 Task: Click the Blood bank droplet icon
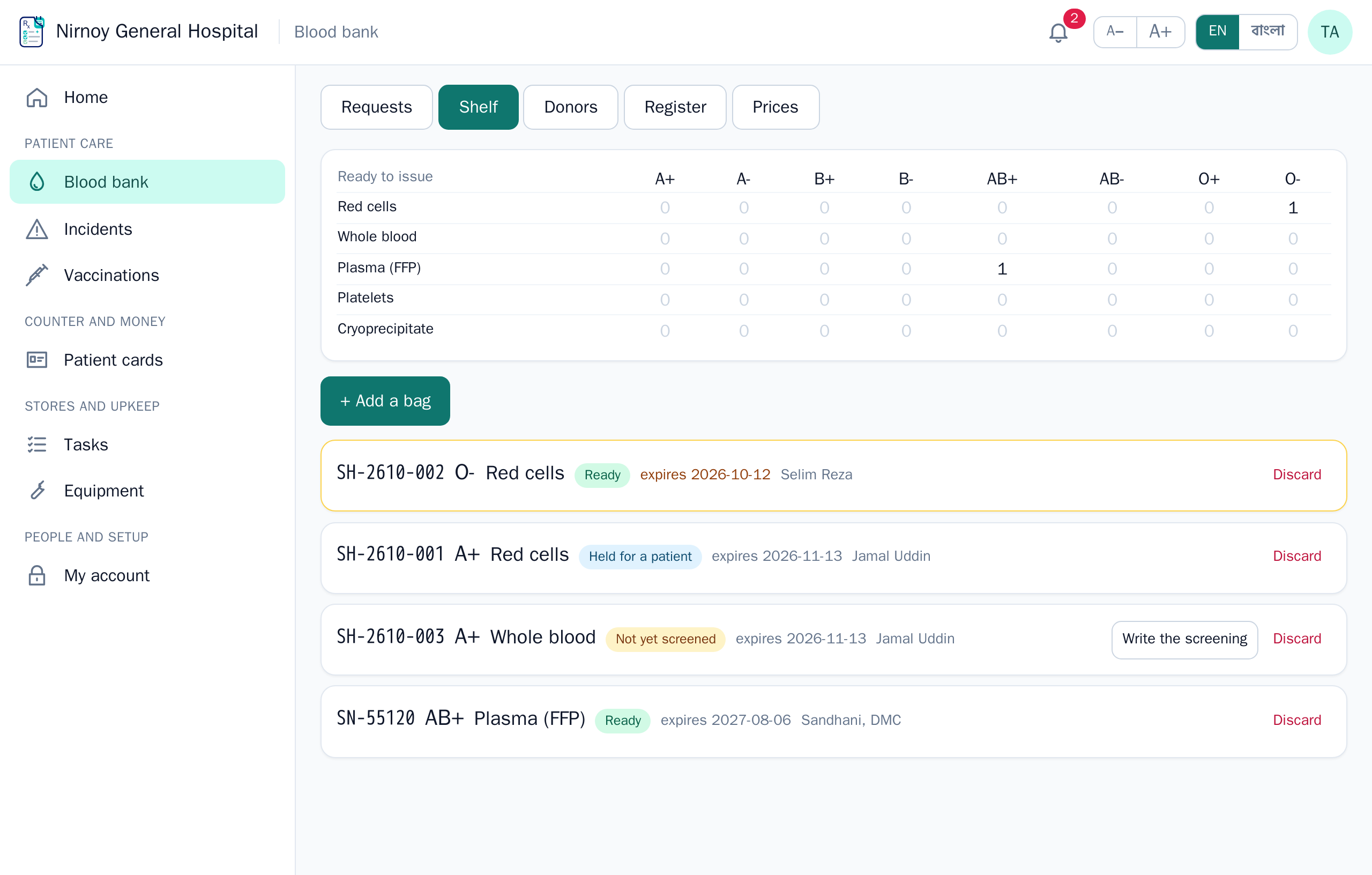(37, 182)
